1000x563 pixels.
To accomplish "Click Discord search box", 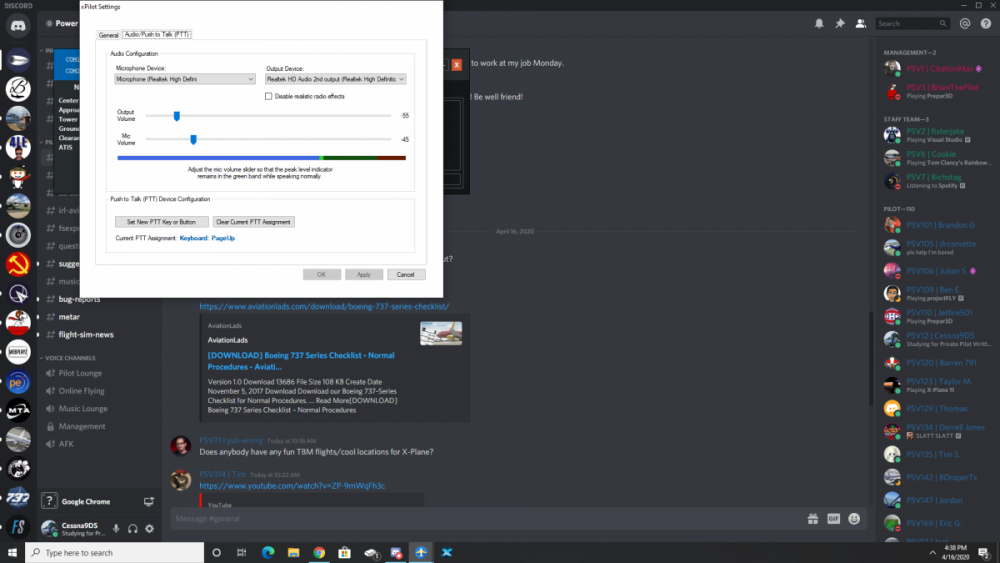I will [x=912, y=24].
